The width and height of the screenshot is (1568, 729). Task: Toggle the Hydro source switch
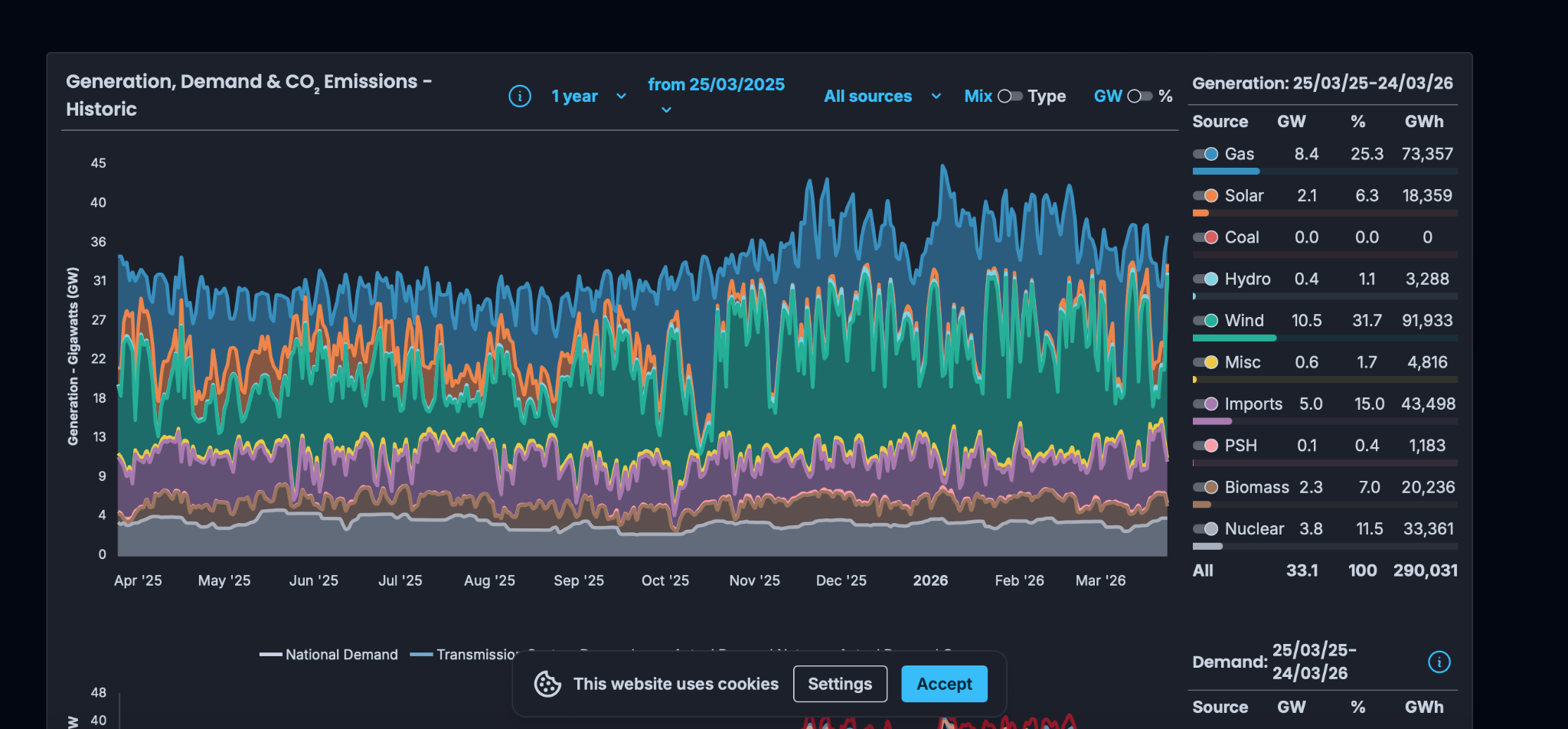1205,280
